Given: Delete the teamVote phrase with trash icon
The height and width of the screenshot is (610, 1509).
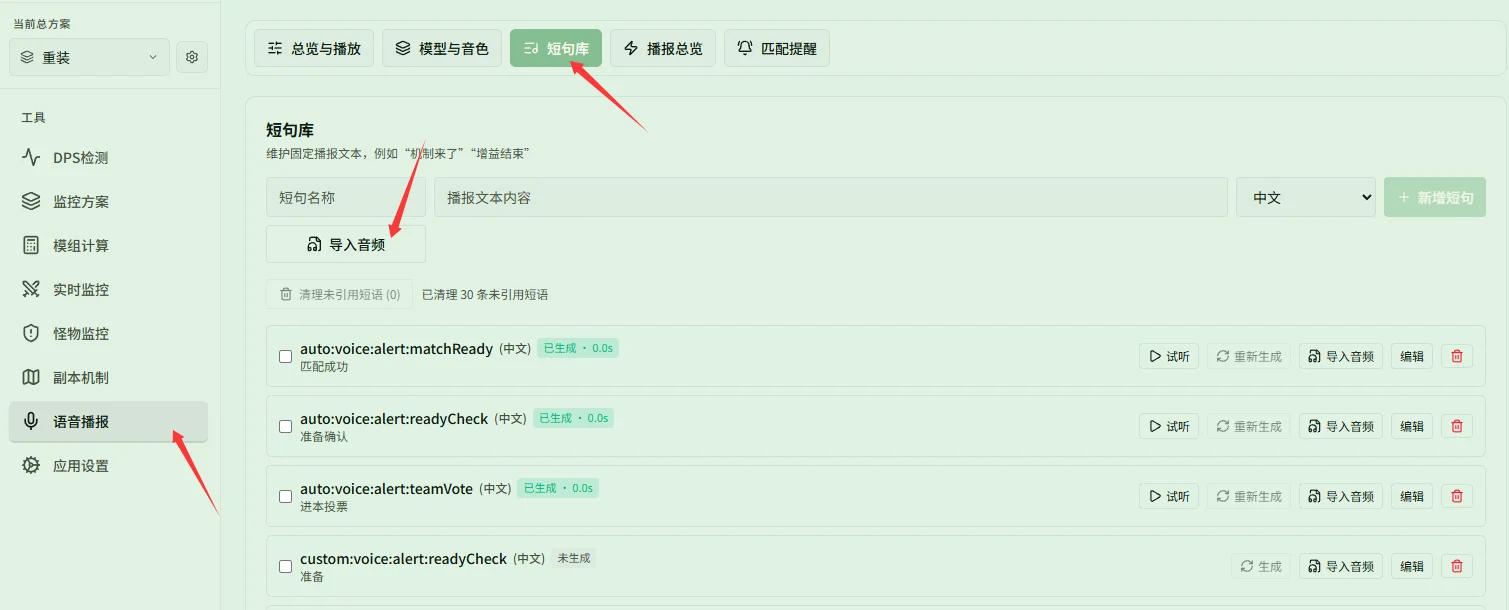Looking at the screenshot, I should pyautogui.click(x=1457, y=497).
